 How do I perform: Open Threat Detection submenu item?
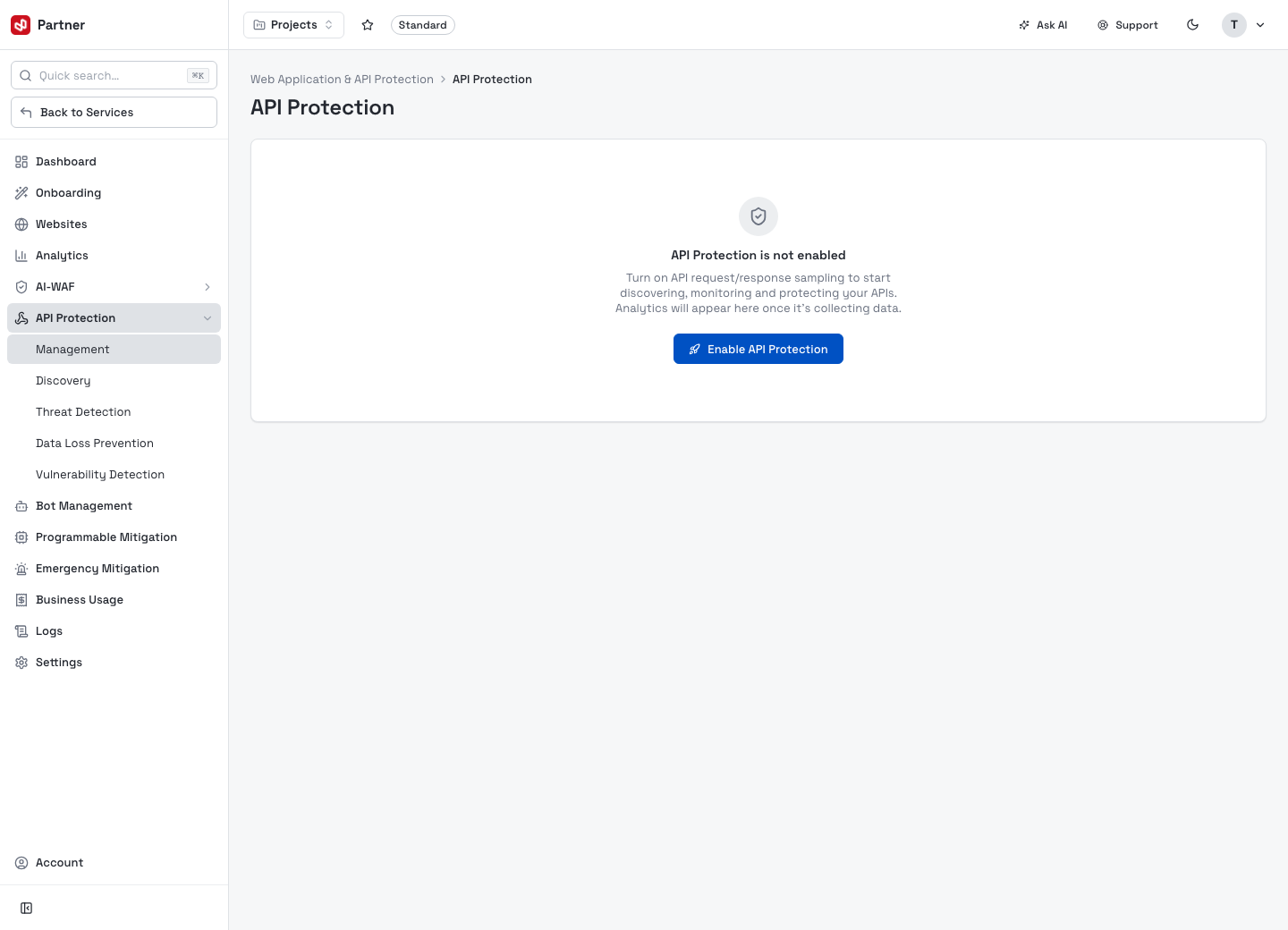coord(114,412)
